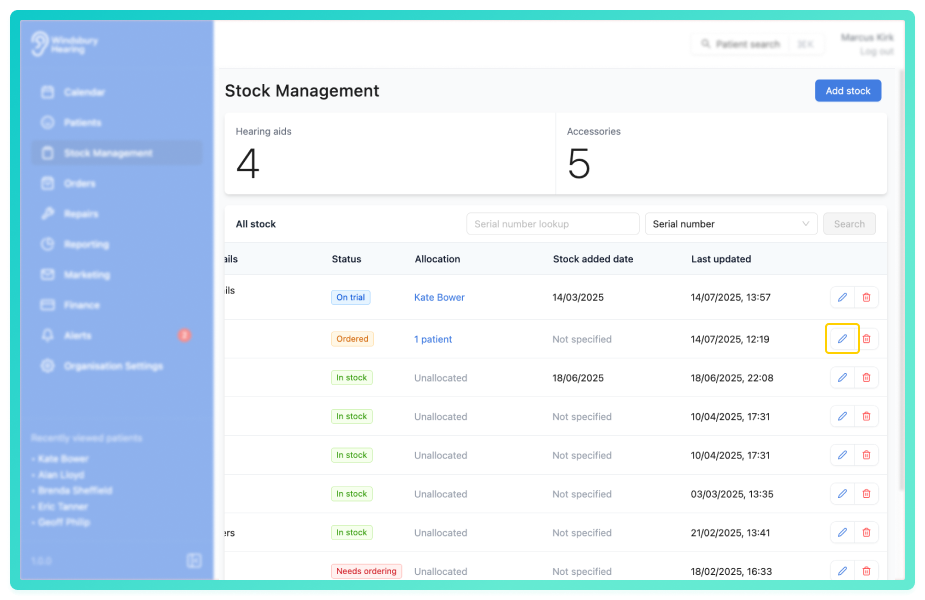Click the sidebar collapse icon at bottom
Image resolution: width=925 pixels, height=600 pixels.
194,560
